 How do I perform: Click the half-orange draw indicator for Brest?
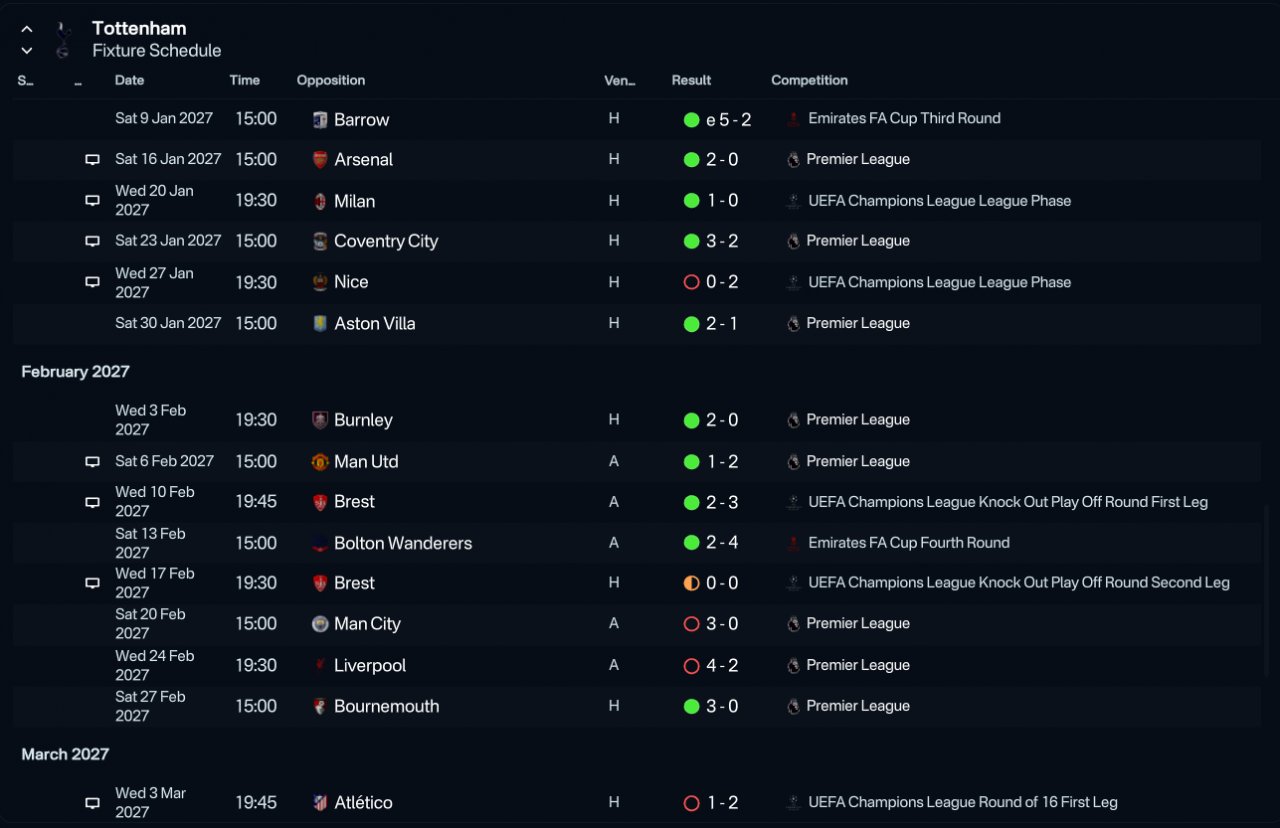click(691, 583)
